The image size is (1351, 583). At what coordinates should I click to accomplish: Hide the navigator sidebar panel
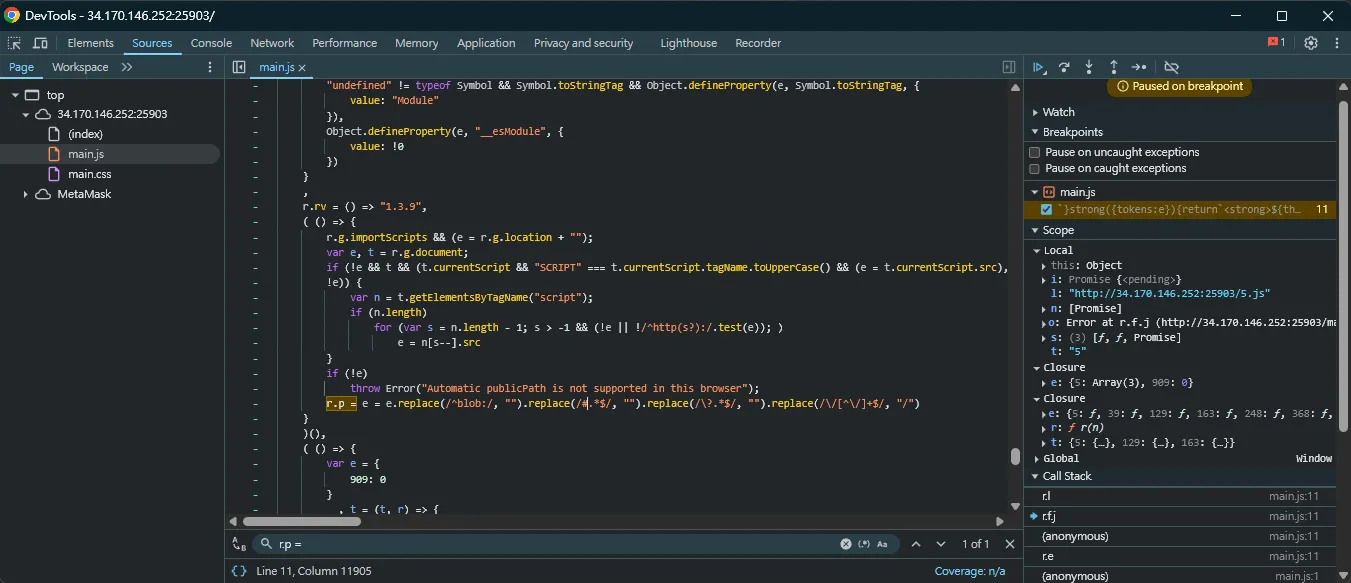click(x=238, y=66)
